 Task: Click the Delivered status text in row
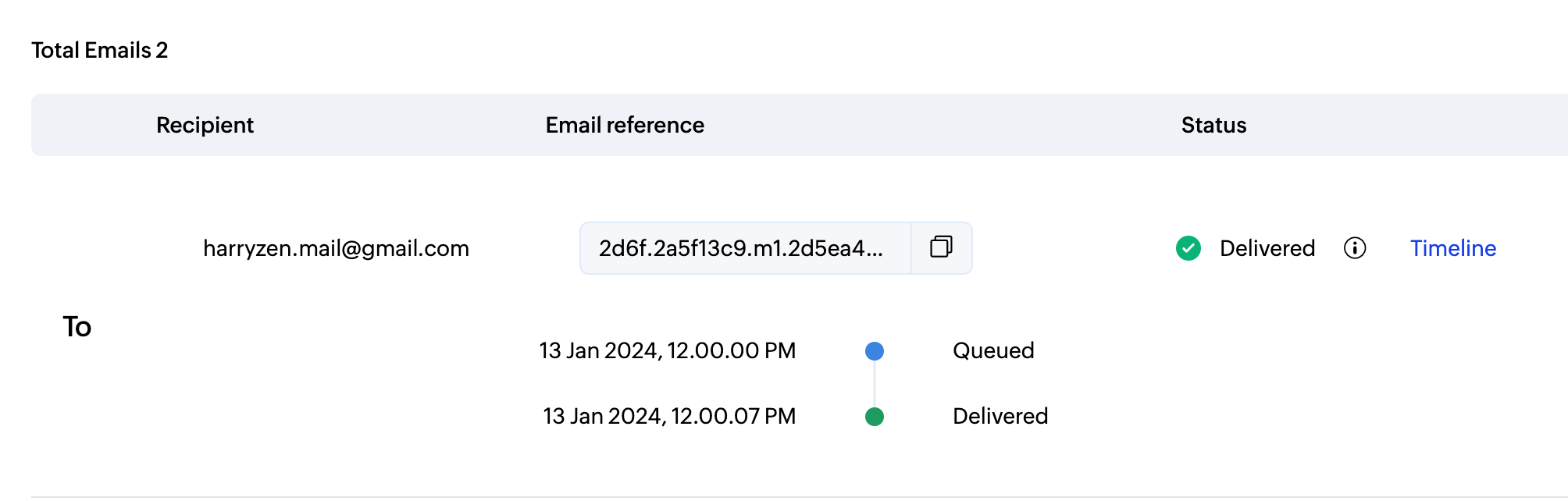tap(1267, 248)
